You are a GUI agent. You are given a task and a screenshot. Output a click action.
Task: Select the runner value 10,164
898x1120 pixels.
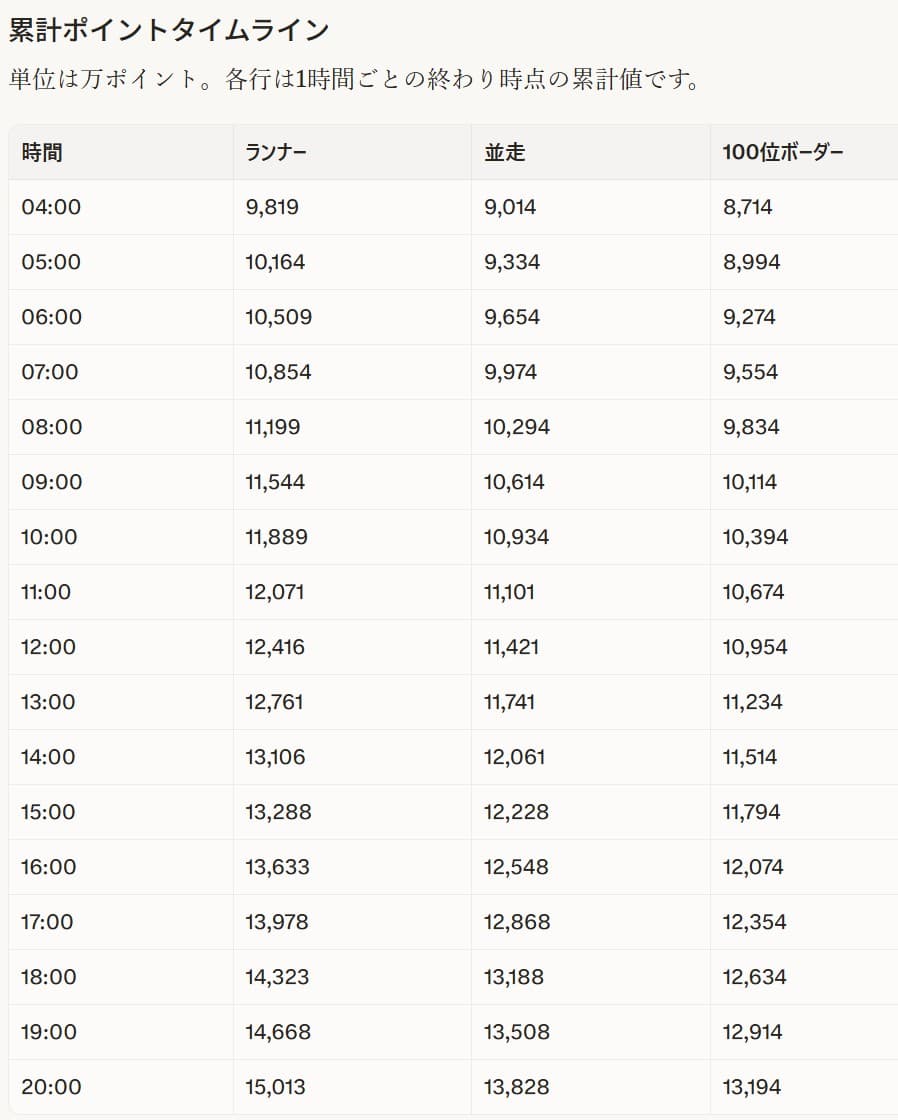tap(275, 263)
